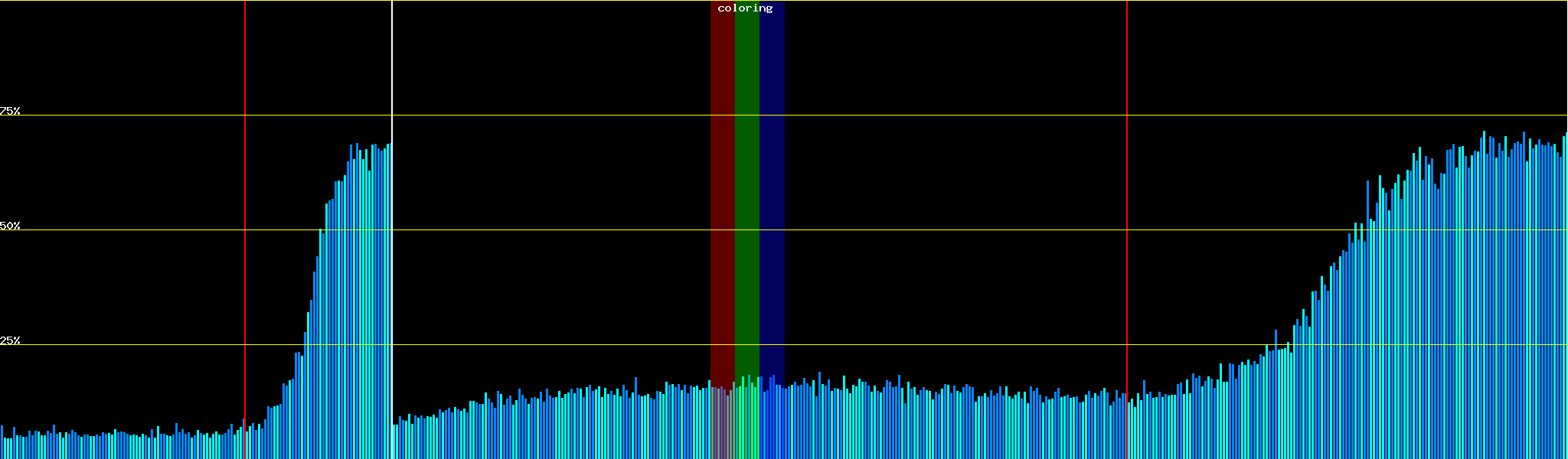
Task: Click the yellow 50% horizontal gridline
Action: [919, 230]
